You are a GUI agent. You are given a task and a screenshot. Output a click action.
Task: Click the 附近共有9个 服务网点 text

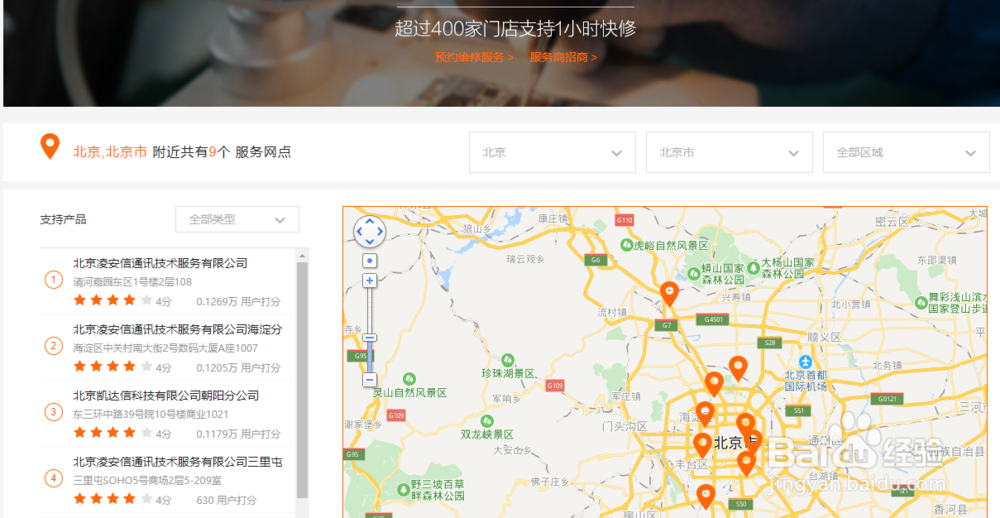[222, 152]
